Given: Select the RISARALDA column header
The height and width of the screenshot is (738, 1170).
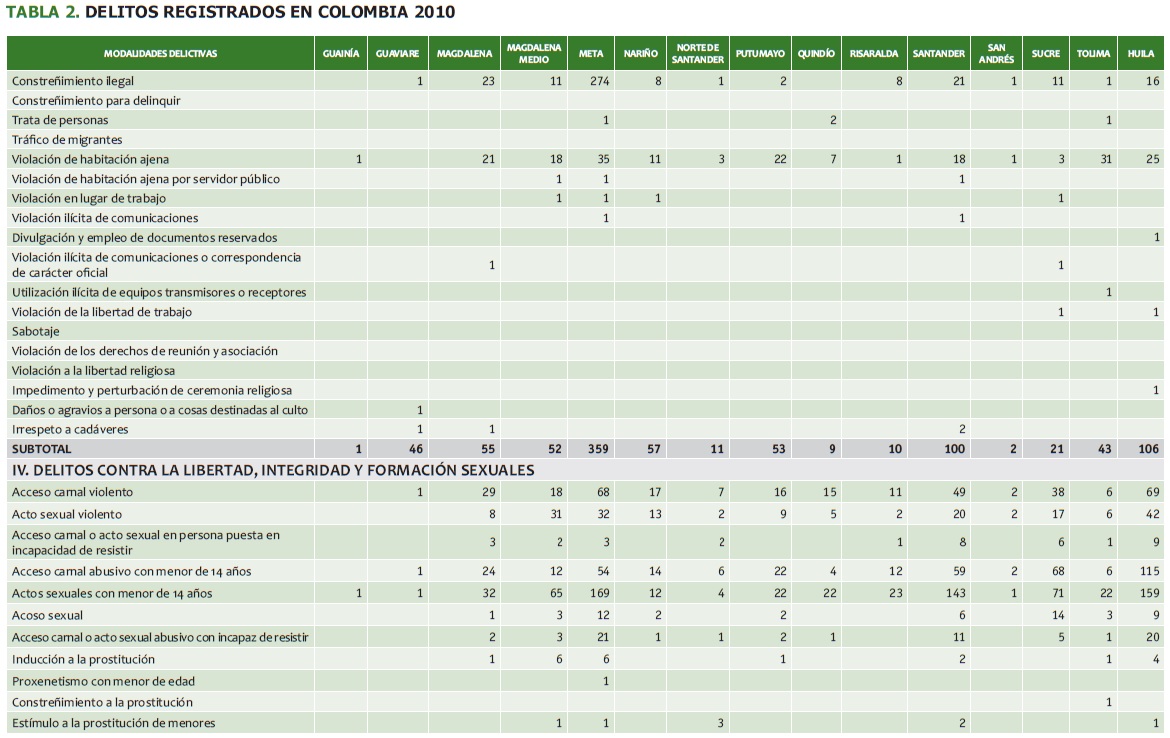Looking at the screenshot, I should (873, 54).
